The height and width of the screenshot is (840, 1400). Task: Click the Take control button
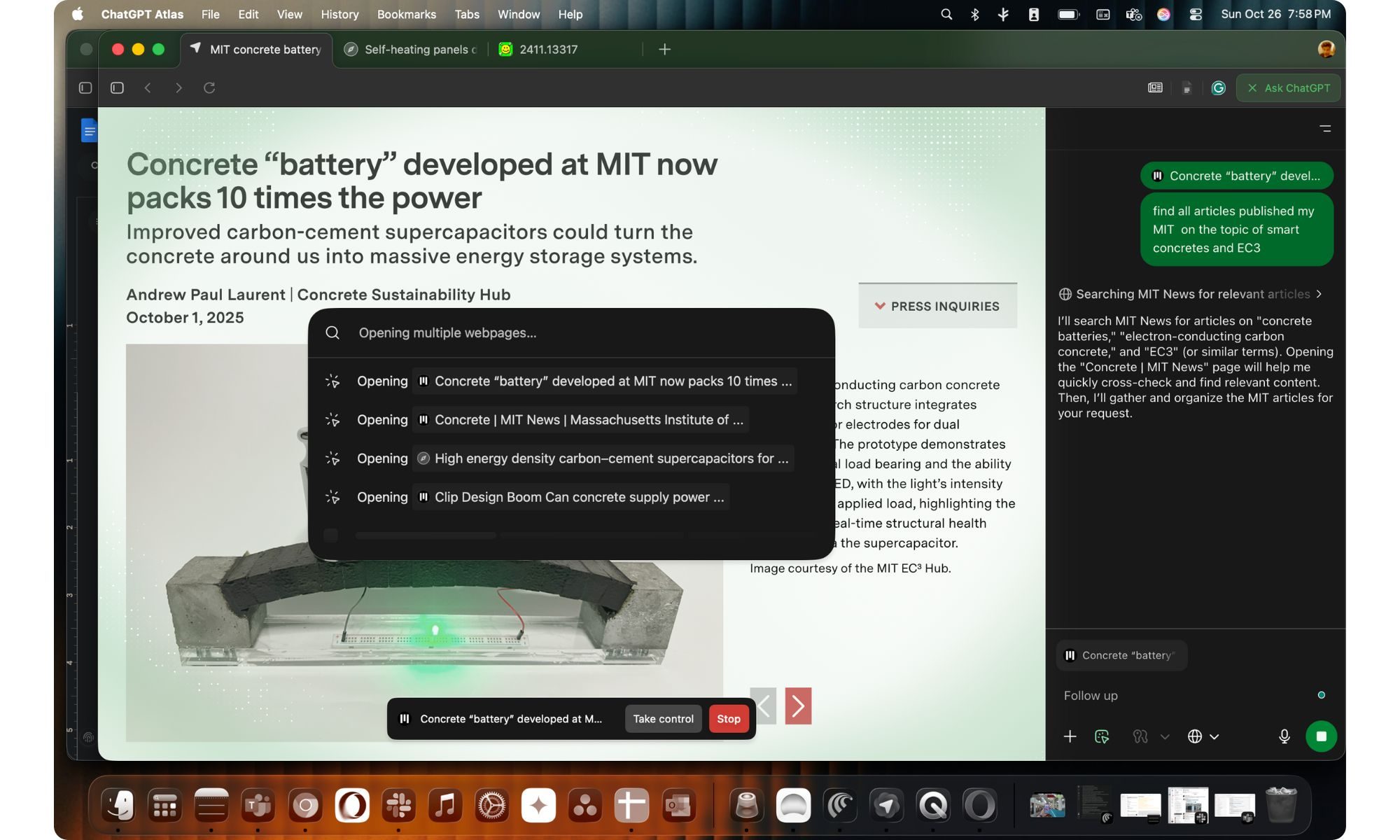(663, 719)
